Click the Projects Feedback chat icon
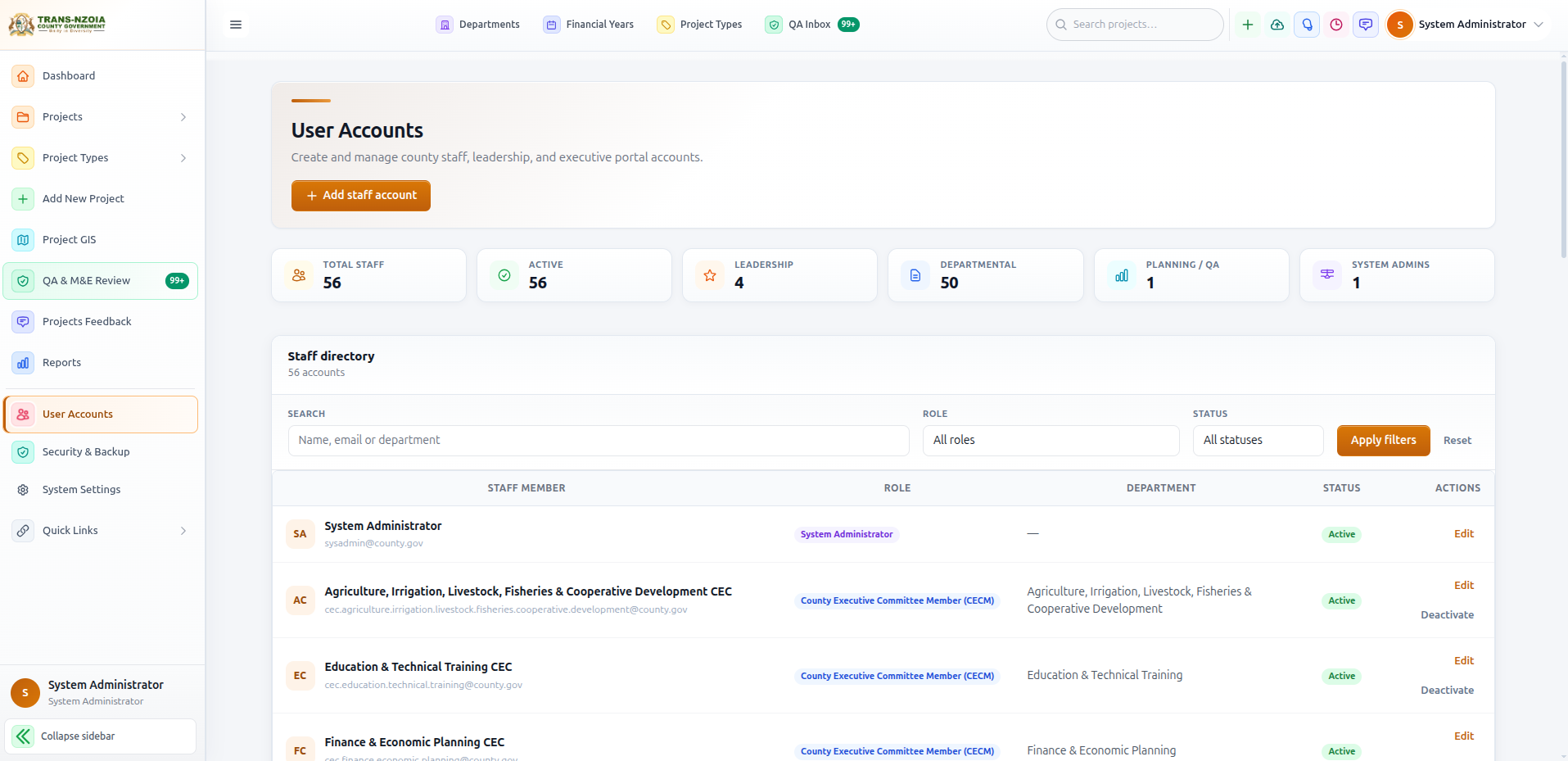Screen dimensions: 1568x761 (x=23, y=322)
